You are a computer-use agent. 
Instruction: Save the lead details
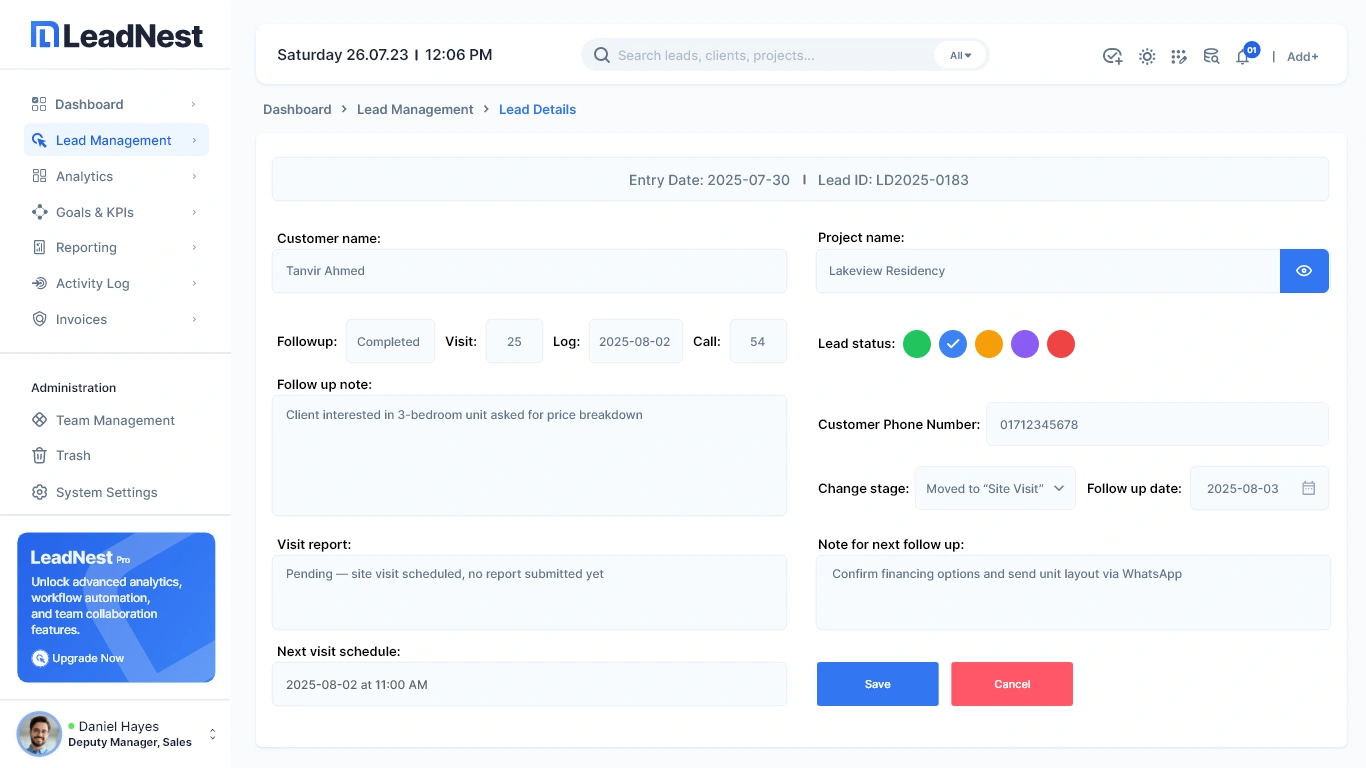click(x=878, y=684)
